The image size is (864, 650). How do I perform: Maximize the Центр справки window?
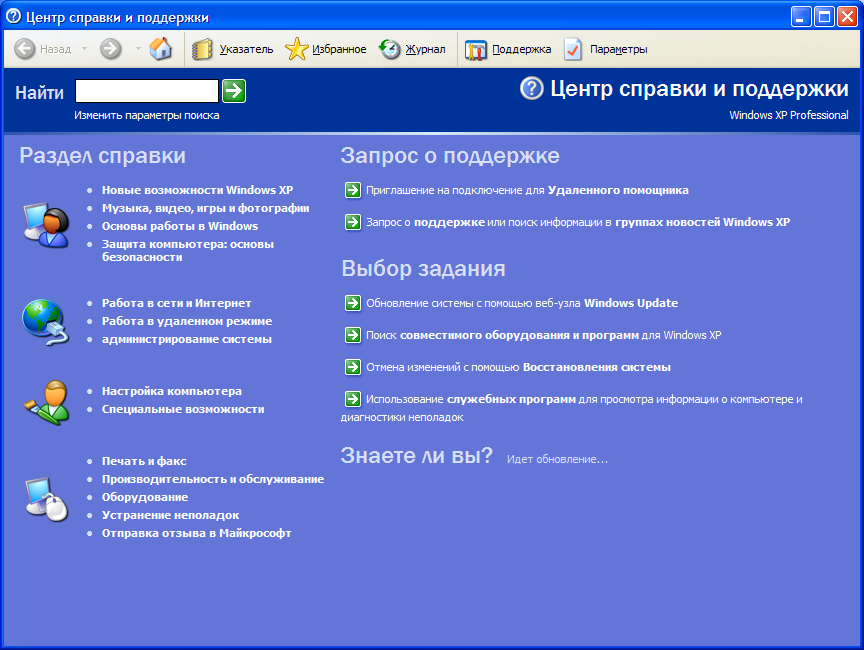(x=824, y=17)
